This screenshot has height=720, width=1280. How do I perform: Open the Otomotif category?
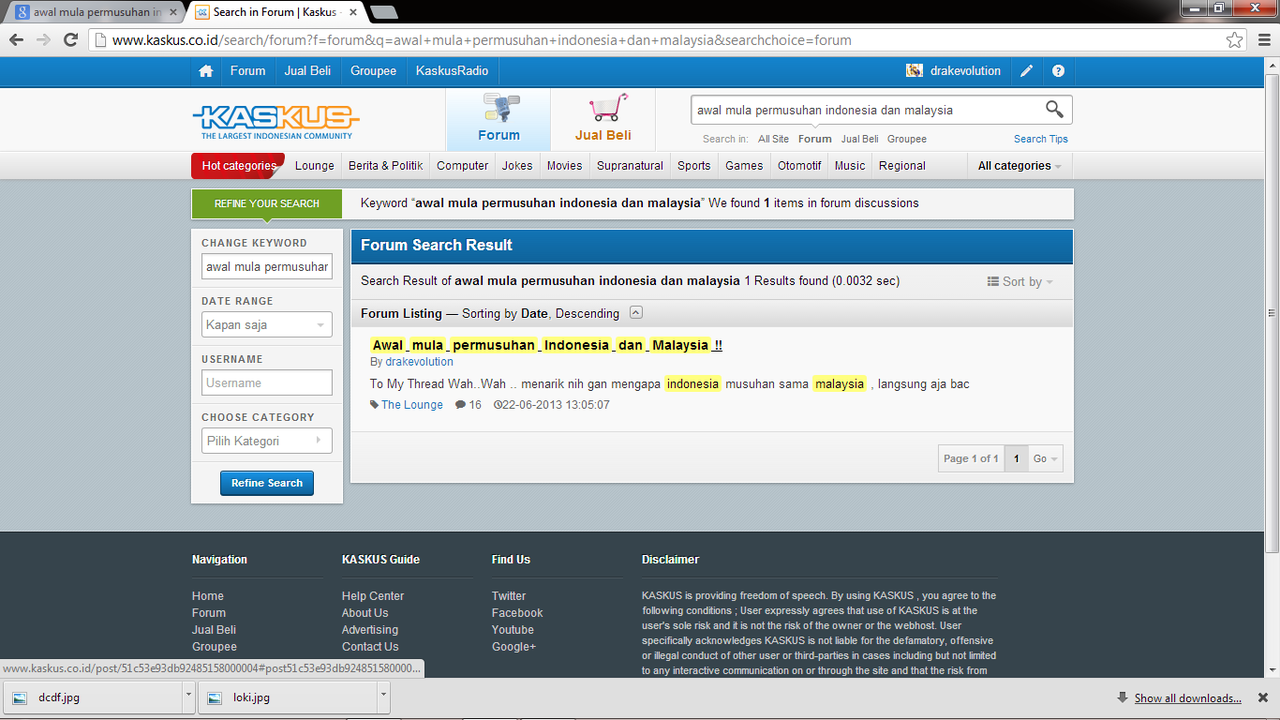[x=800, y=166]
